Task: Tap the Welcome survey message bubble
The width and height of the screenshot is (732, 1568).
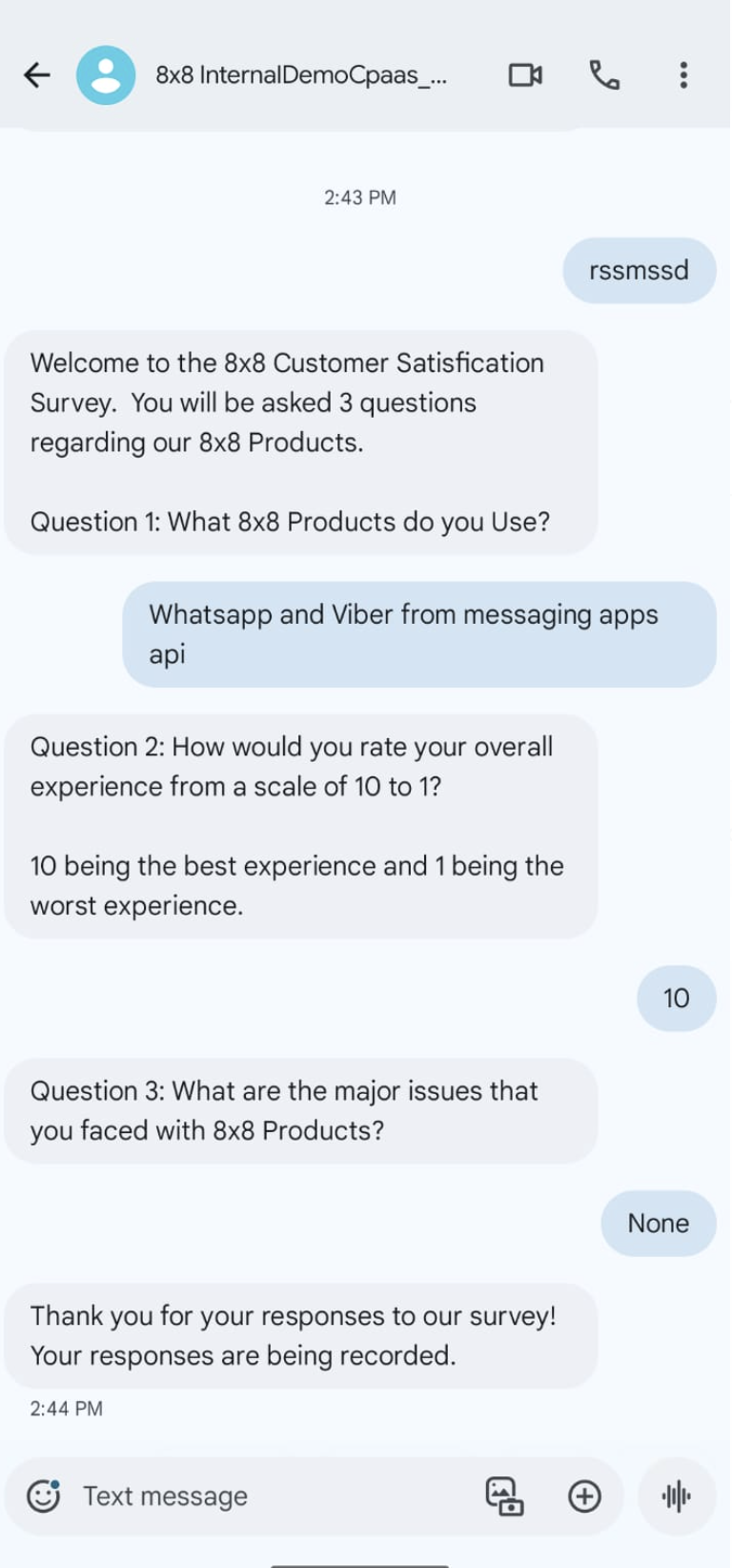Action: [300, 442]
